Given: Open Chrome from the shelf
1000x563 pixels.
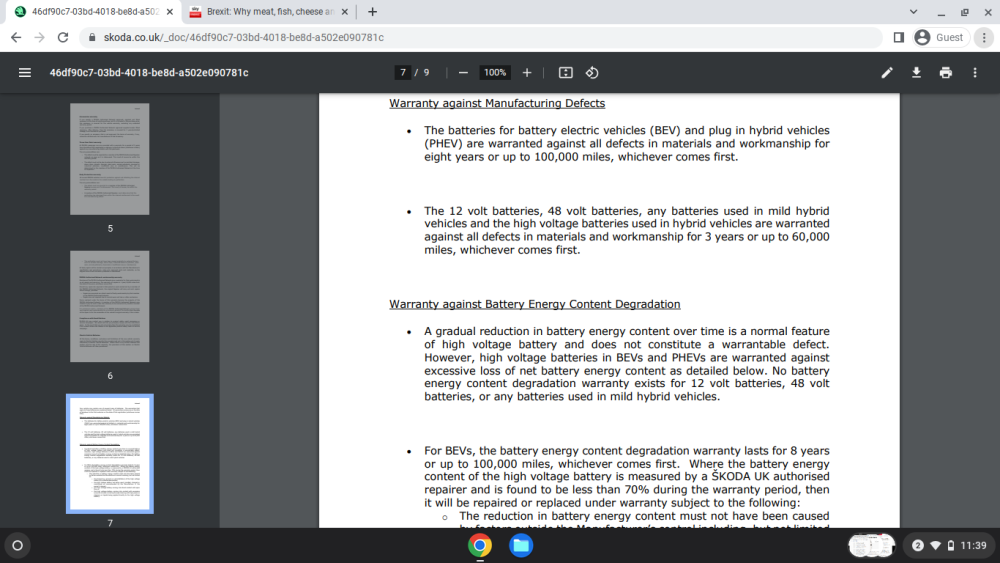Looking at the screenshot, I should coord(480,546).
